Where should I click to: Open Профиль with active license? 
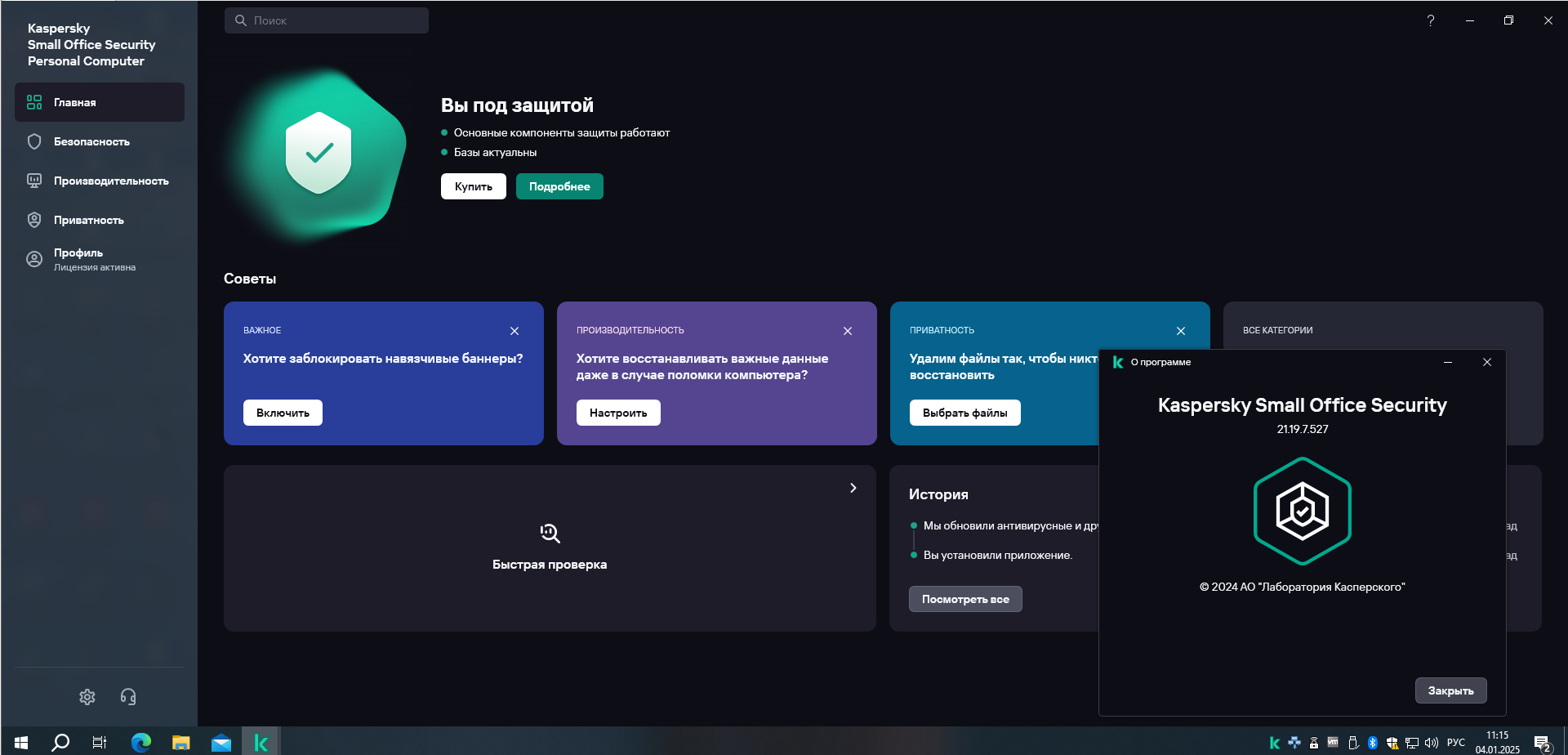pyautogui.click(x=100, y=259)
